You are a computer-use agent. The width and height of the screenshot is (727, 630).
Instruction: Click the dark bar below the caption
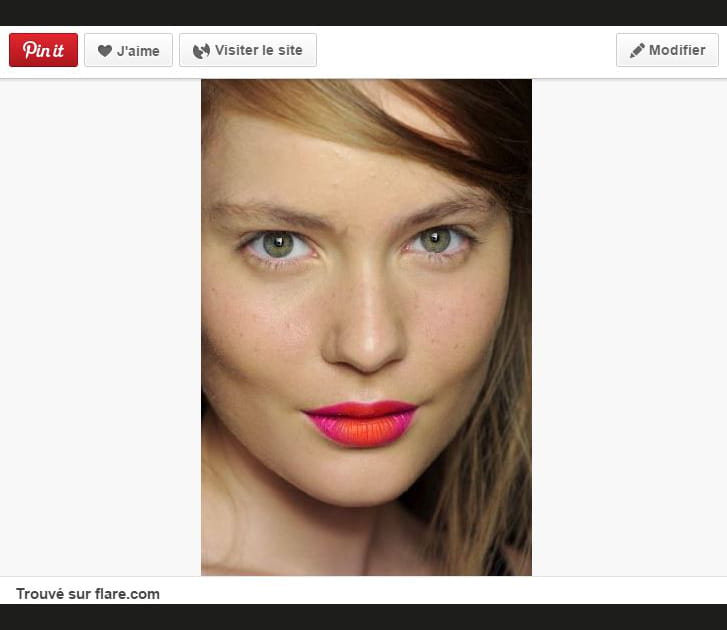point(363,617)
